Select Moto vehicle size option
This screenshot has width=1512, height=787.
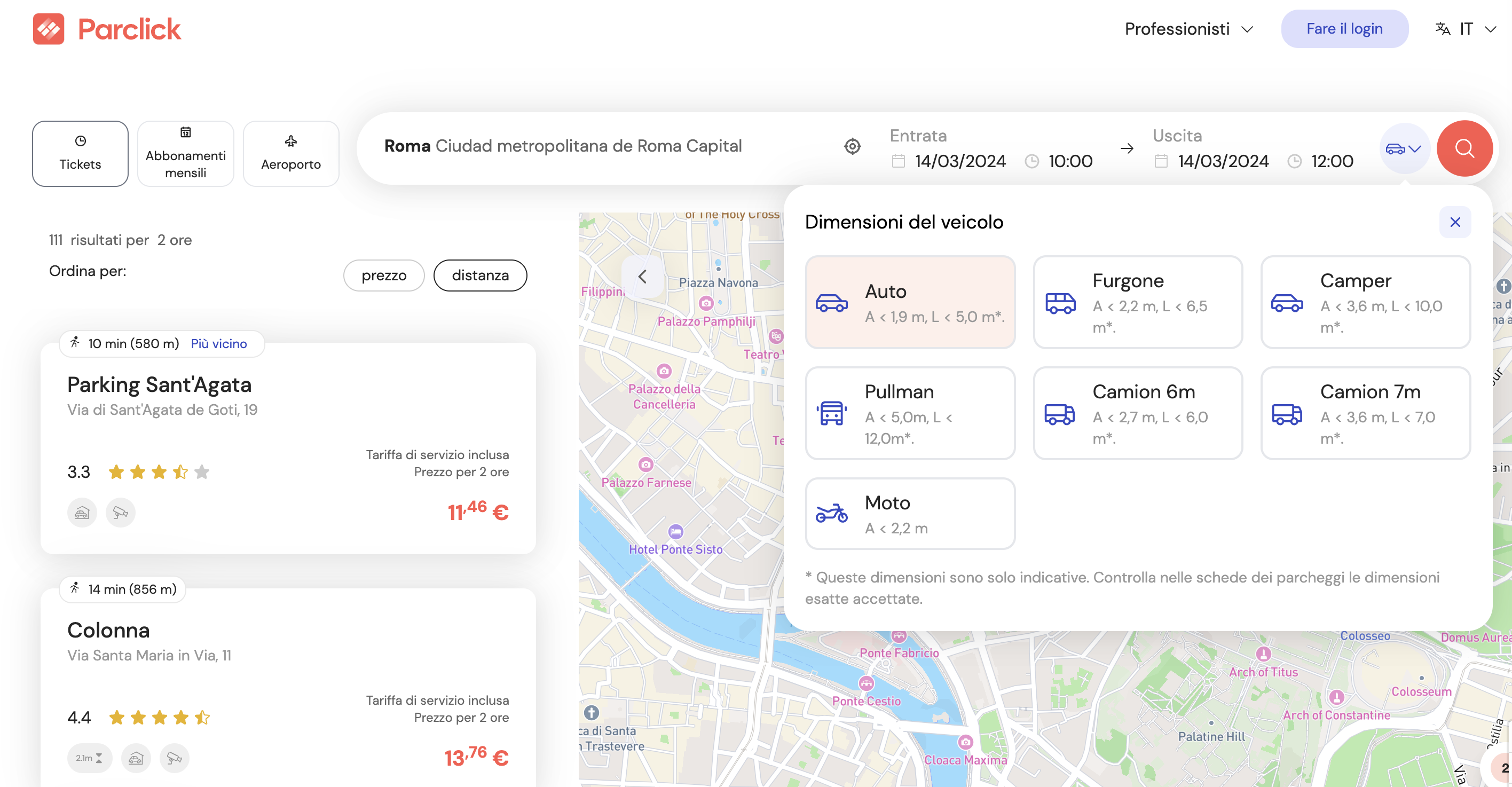click(x=910, y=514)
